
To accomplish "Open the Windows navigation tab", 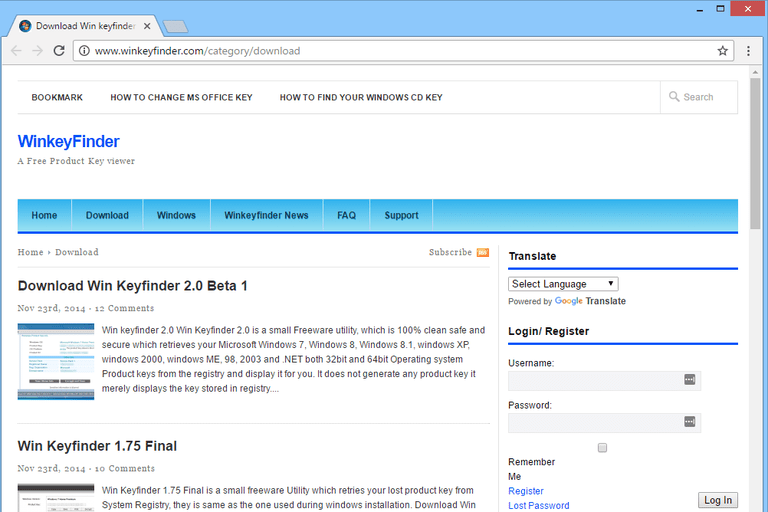I will coord(176,215).
